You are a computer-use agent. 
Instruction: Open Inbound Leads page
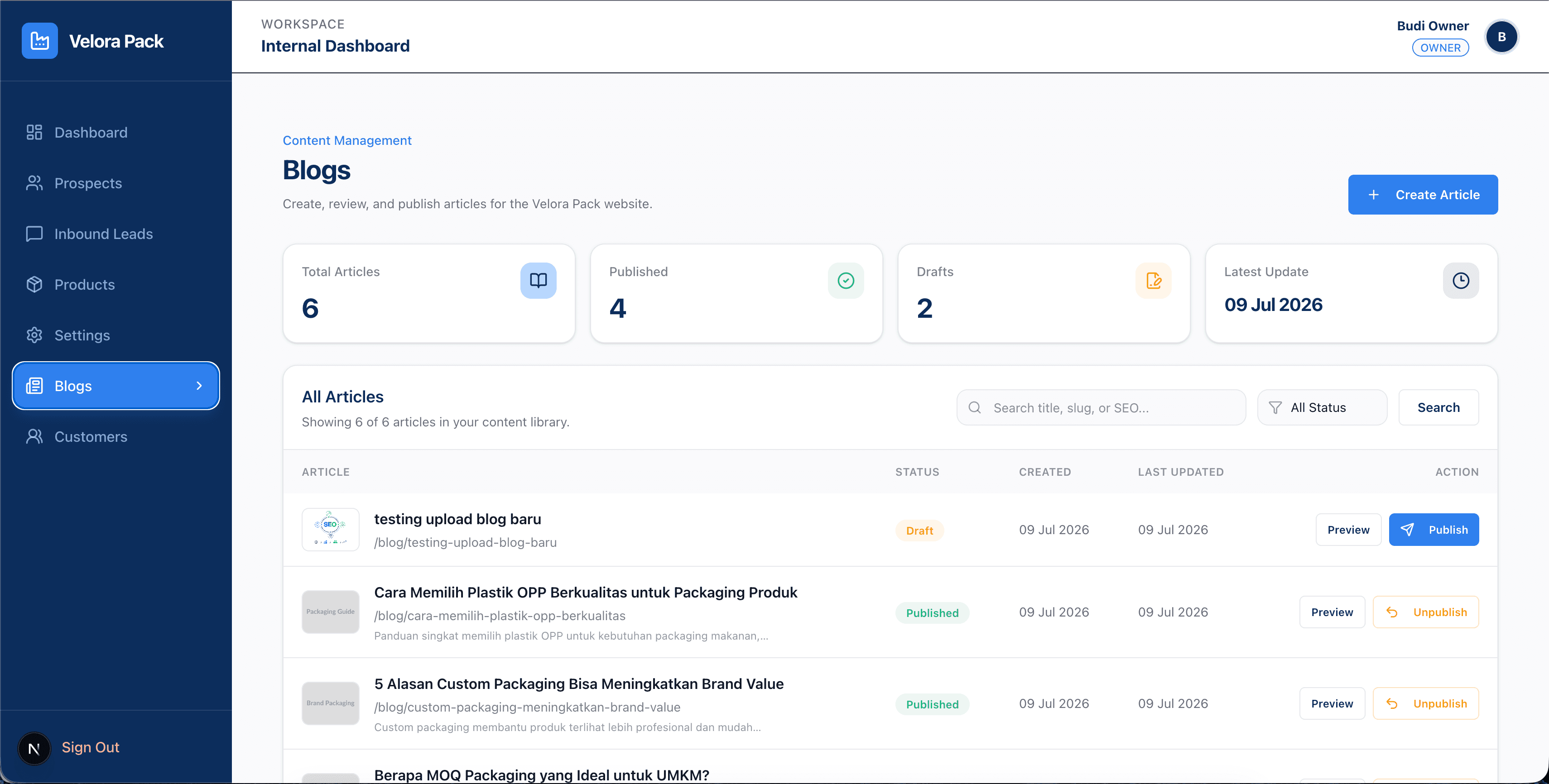pyautogui.click(x=116, y=234)
